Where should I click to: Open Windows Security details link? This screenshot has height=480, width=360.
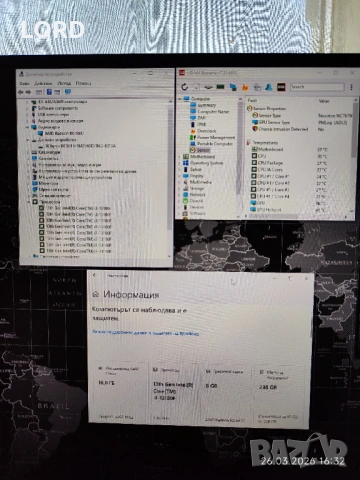[x=145, y=333]
